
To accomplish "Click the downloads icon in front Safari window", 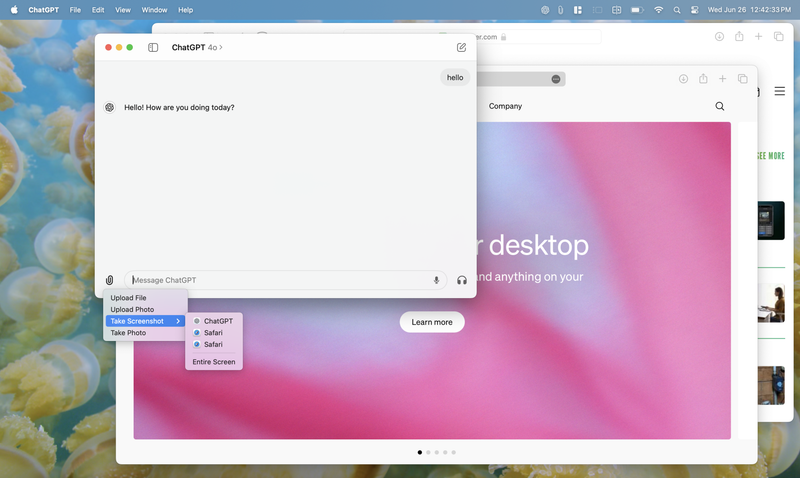I will [x=683, y=79].
